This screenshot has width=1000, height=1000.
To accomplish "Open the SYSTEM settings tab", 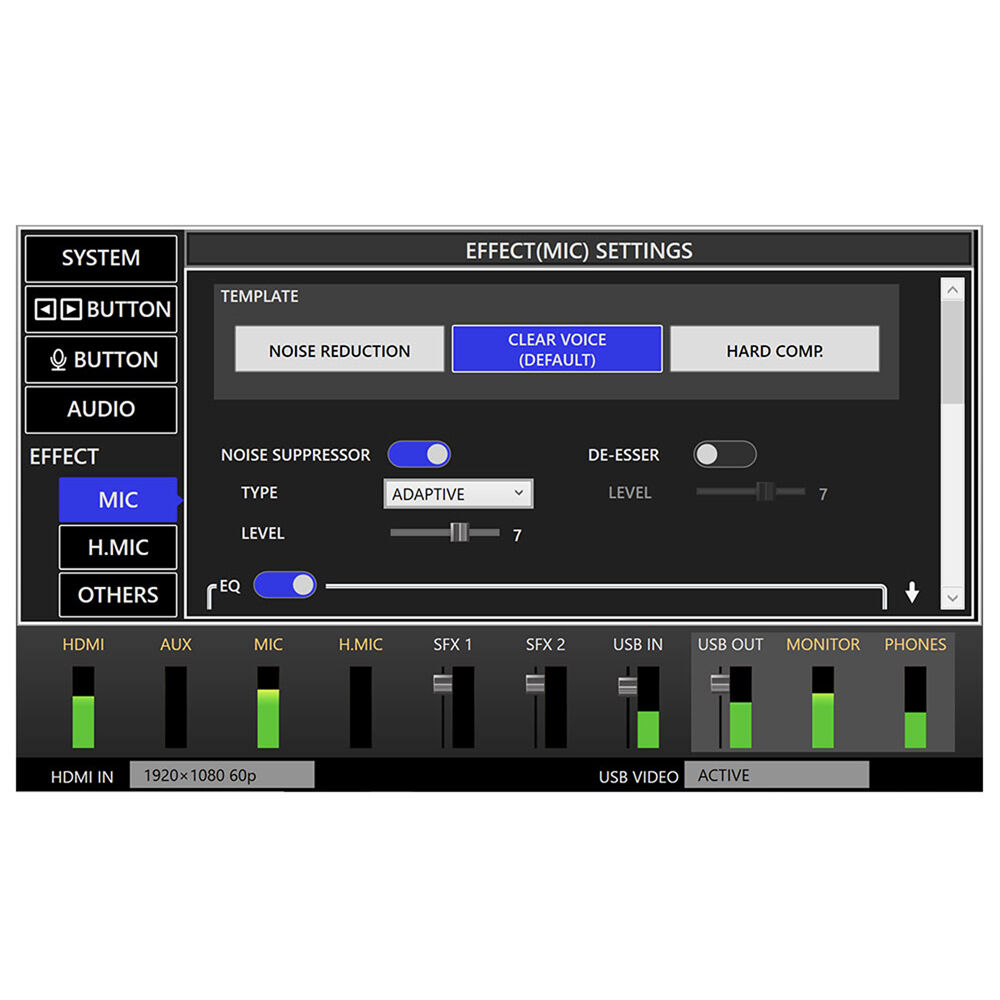I will pos(101,258).
